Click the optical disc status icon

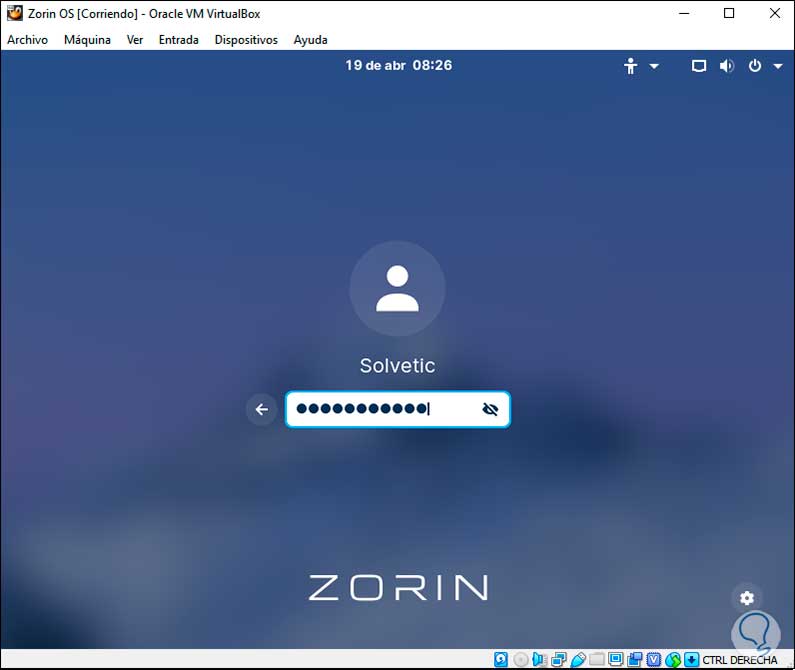pos(521,659)
